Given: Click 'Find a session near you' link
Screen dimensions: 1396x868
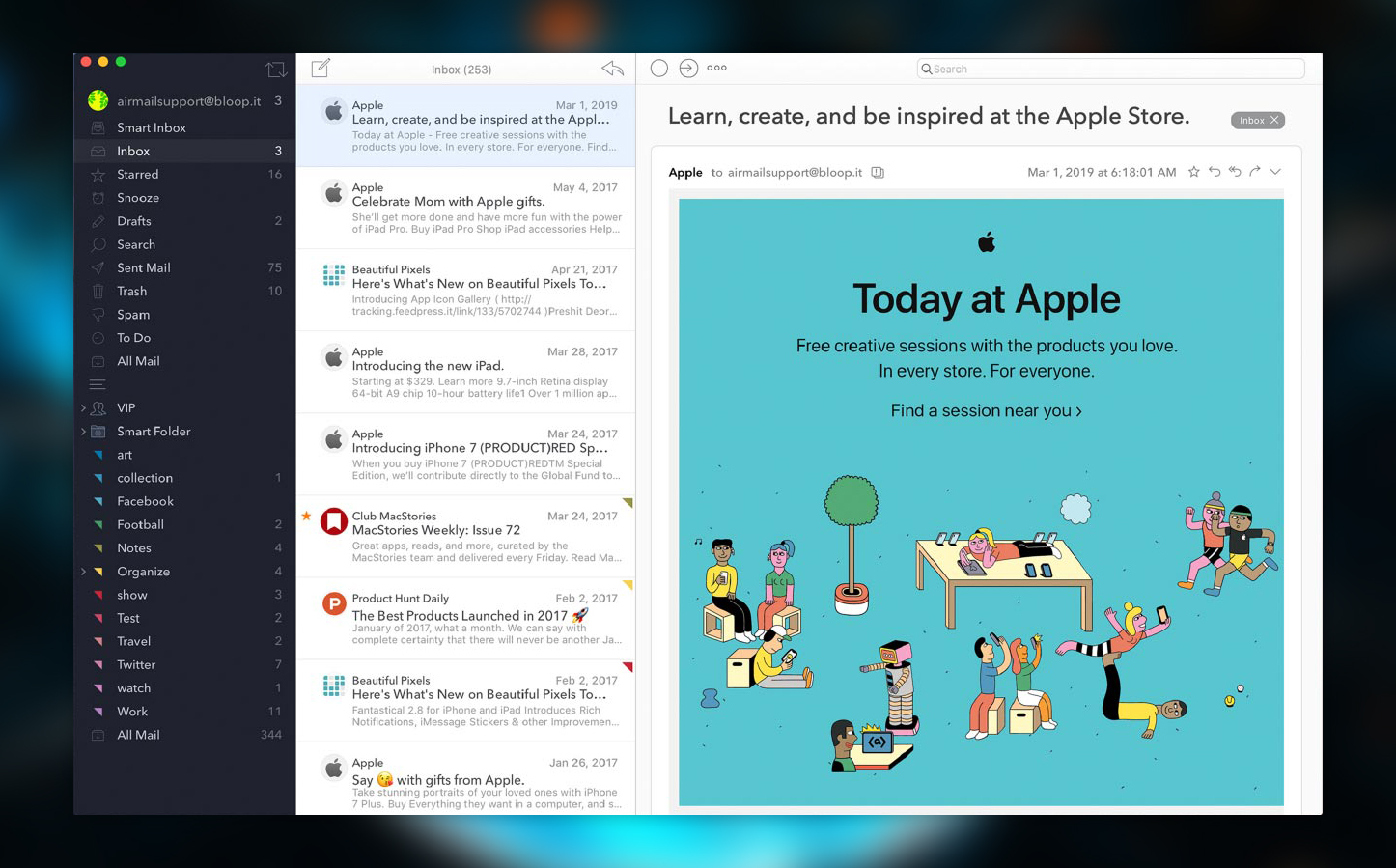Looking at the screenshot, I should [x=986, y=411].
